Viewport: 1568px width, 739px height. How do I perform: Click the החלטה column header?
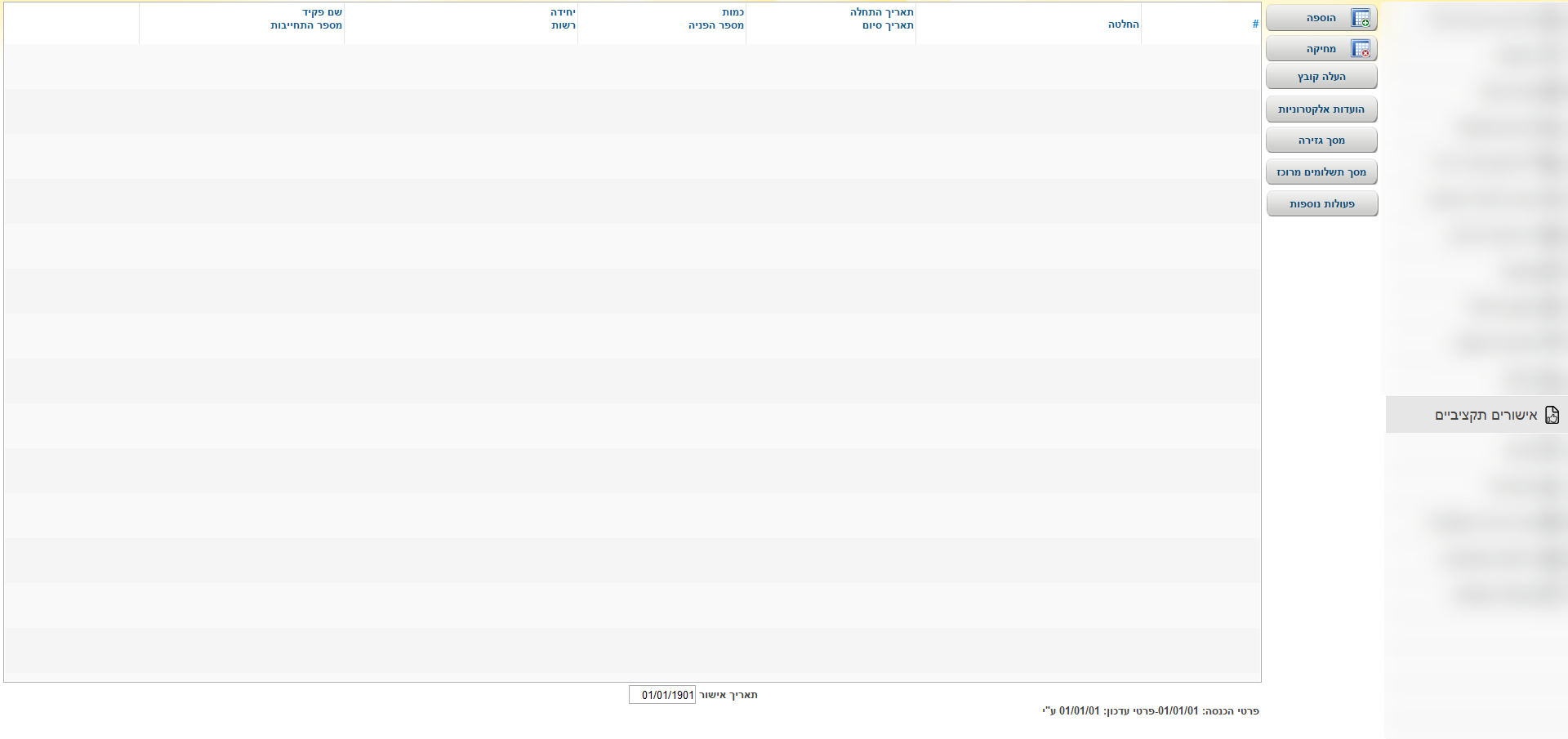1123,24
